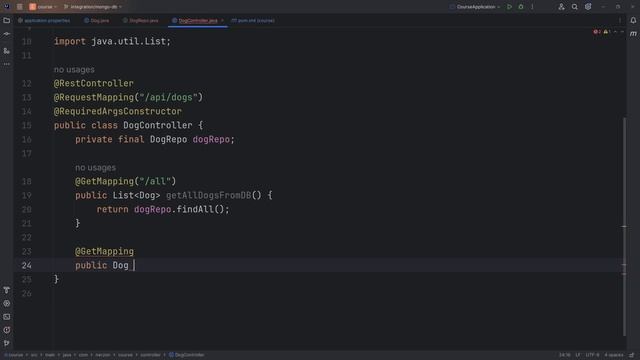Image resolution: width=640 pixels, height=360 pixels.
Task: Open IDE settings gear icon
Action: tap(588, 7)
